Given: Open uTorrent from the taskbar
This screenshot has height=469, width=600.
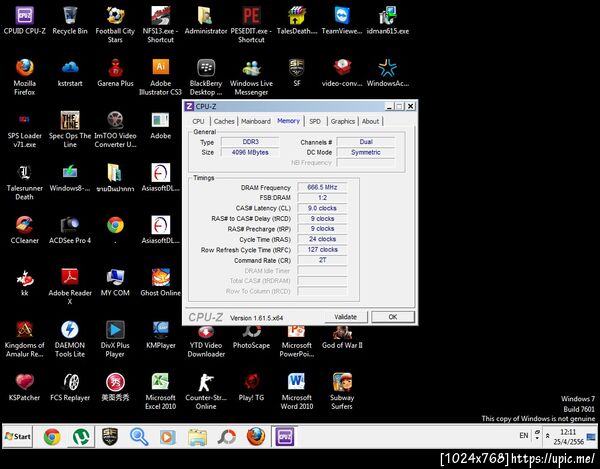Looking at the screenshot, I should click(81, 436).
